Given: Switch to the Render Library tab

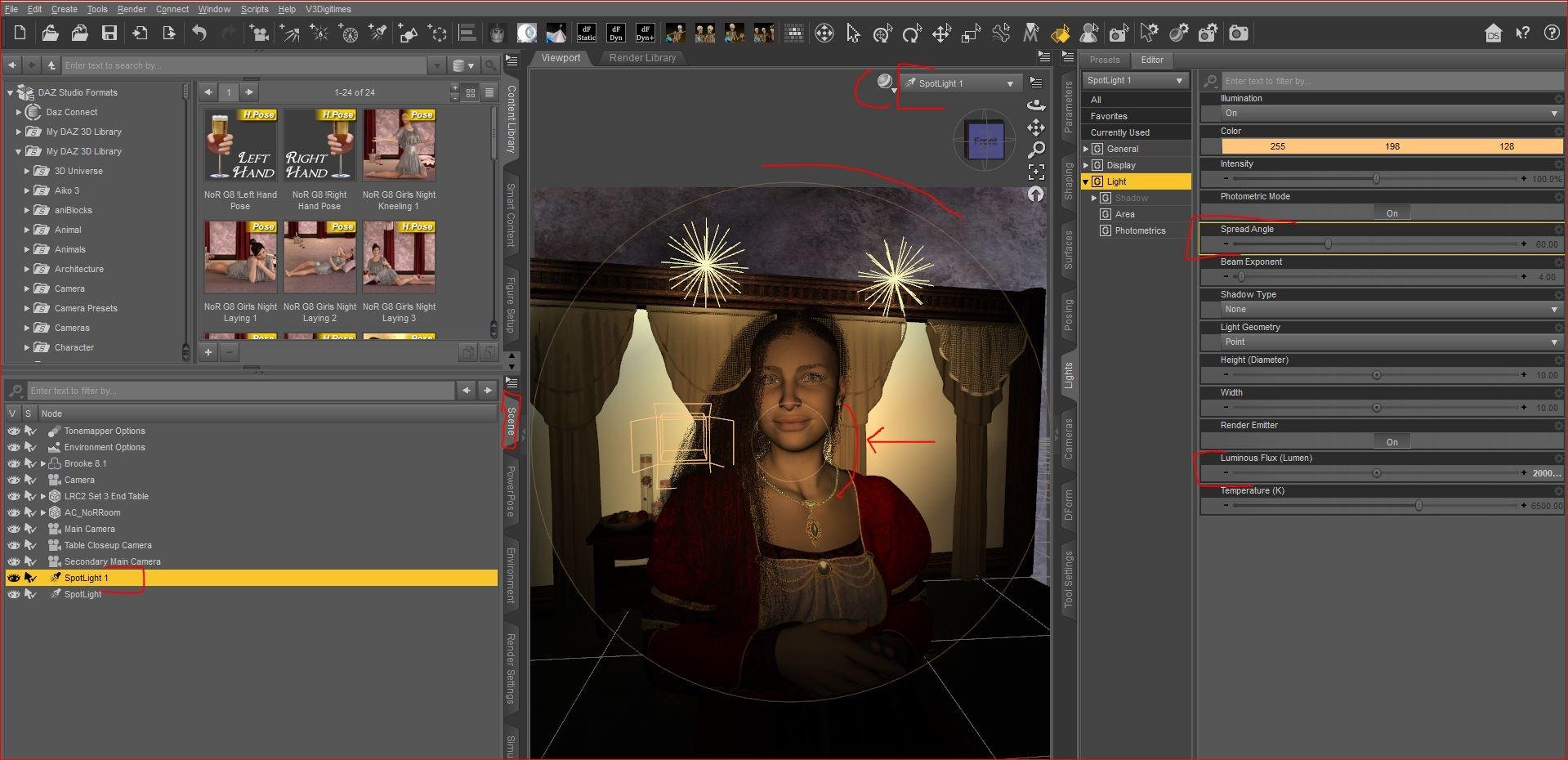Looking at the screenshot, I should tap(642, 58).
